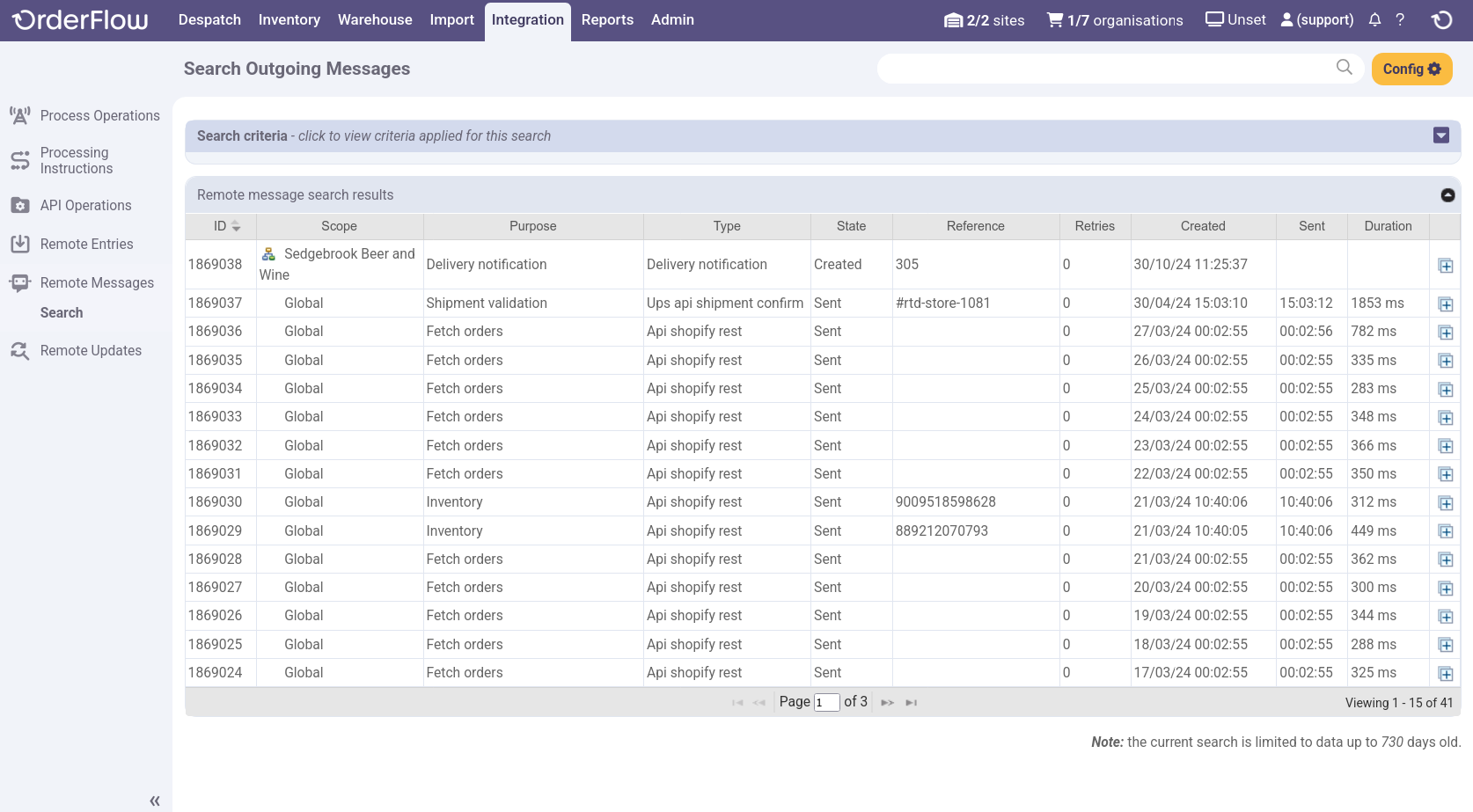Click the Process Operations sidebar icon
The width and height of the screenshot is (1473, 812).
click(19, 115)
